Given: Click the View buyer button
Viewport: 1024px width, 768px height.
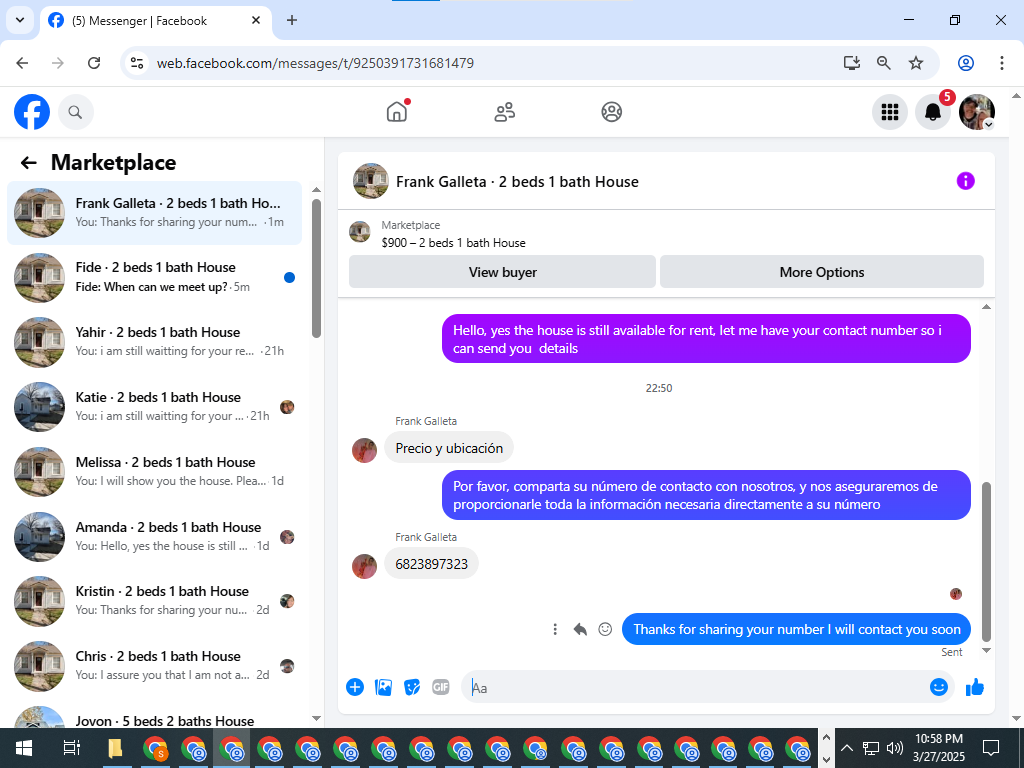Looking at the screenshot, I should [x=502, y=272].
